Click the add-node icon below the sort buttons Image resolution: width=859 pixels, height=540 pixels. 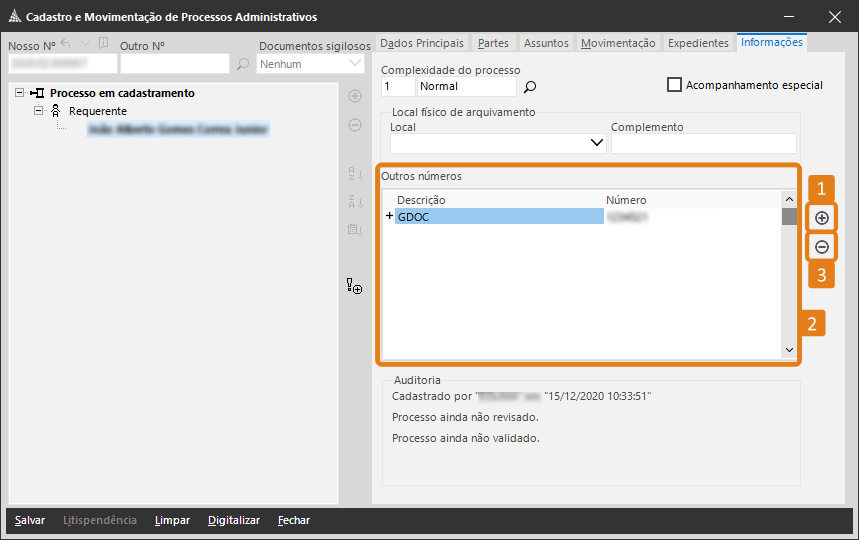[x=354, y=287]
